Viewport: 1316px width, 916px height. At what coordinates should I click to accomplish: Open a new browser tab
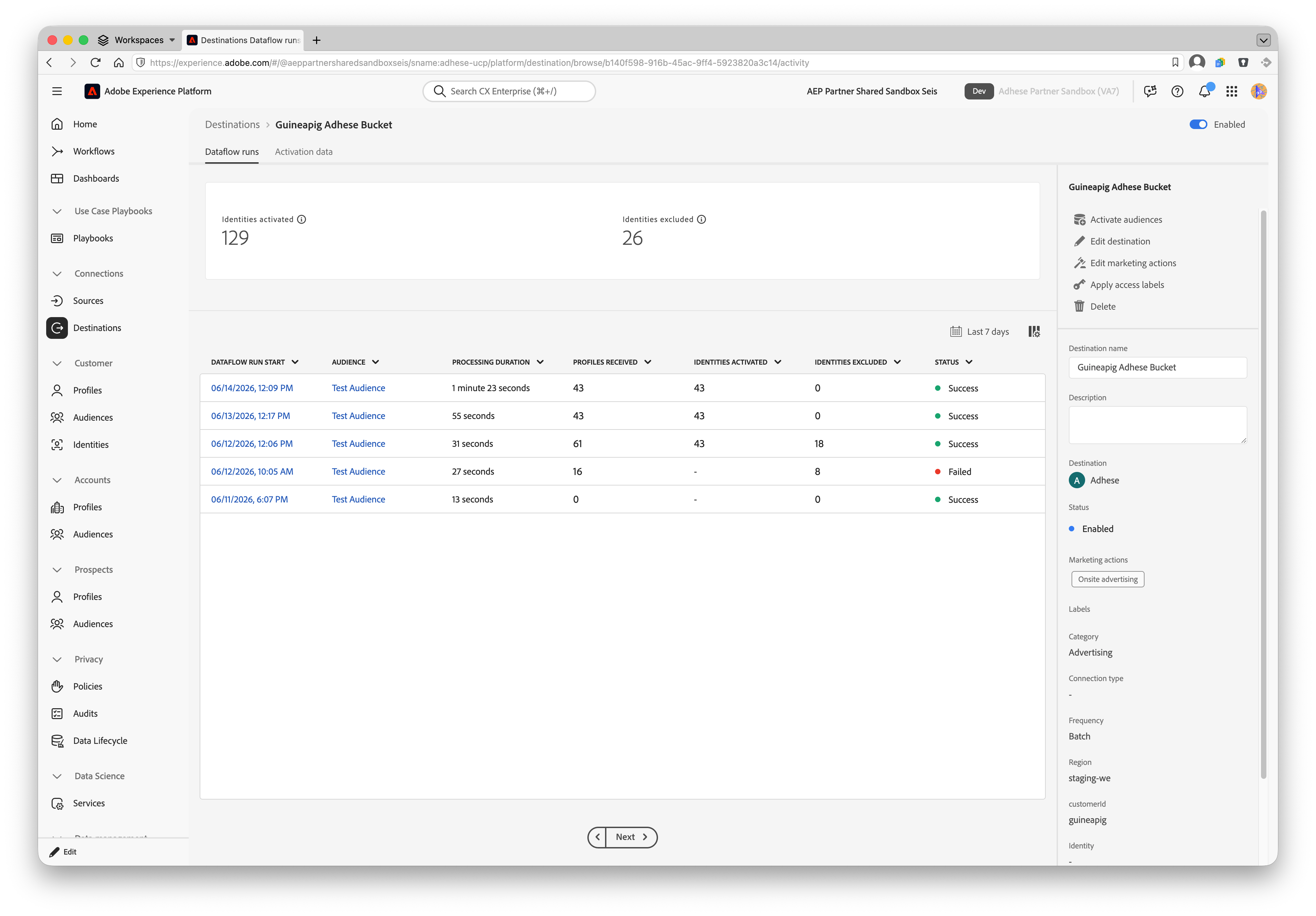[x=316, y=39]
